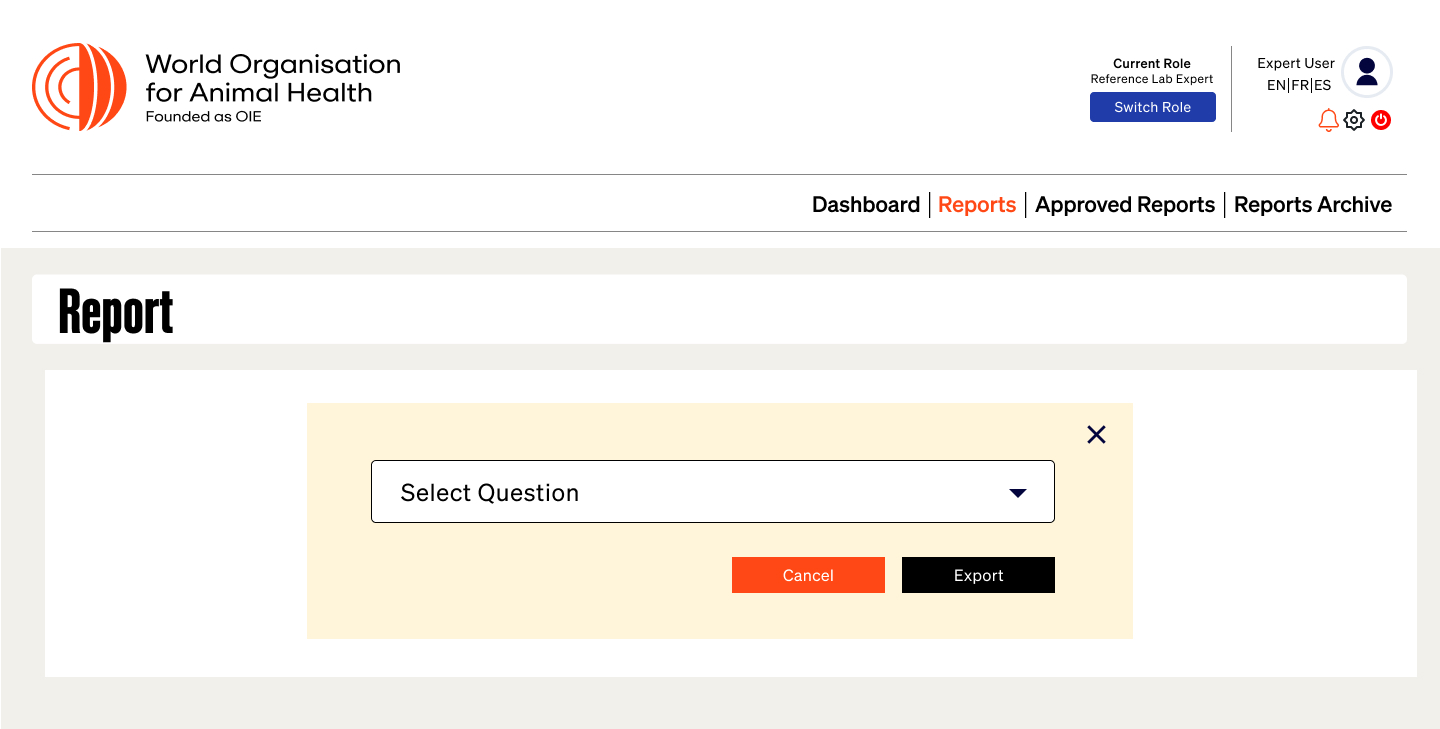Switch language to ES
1440x729 pixels.
[x=1323, y=86]
